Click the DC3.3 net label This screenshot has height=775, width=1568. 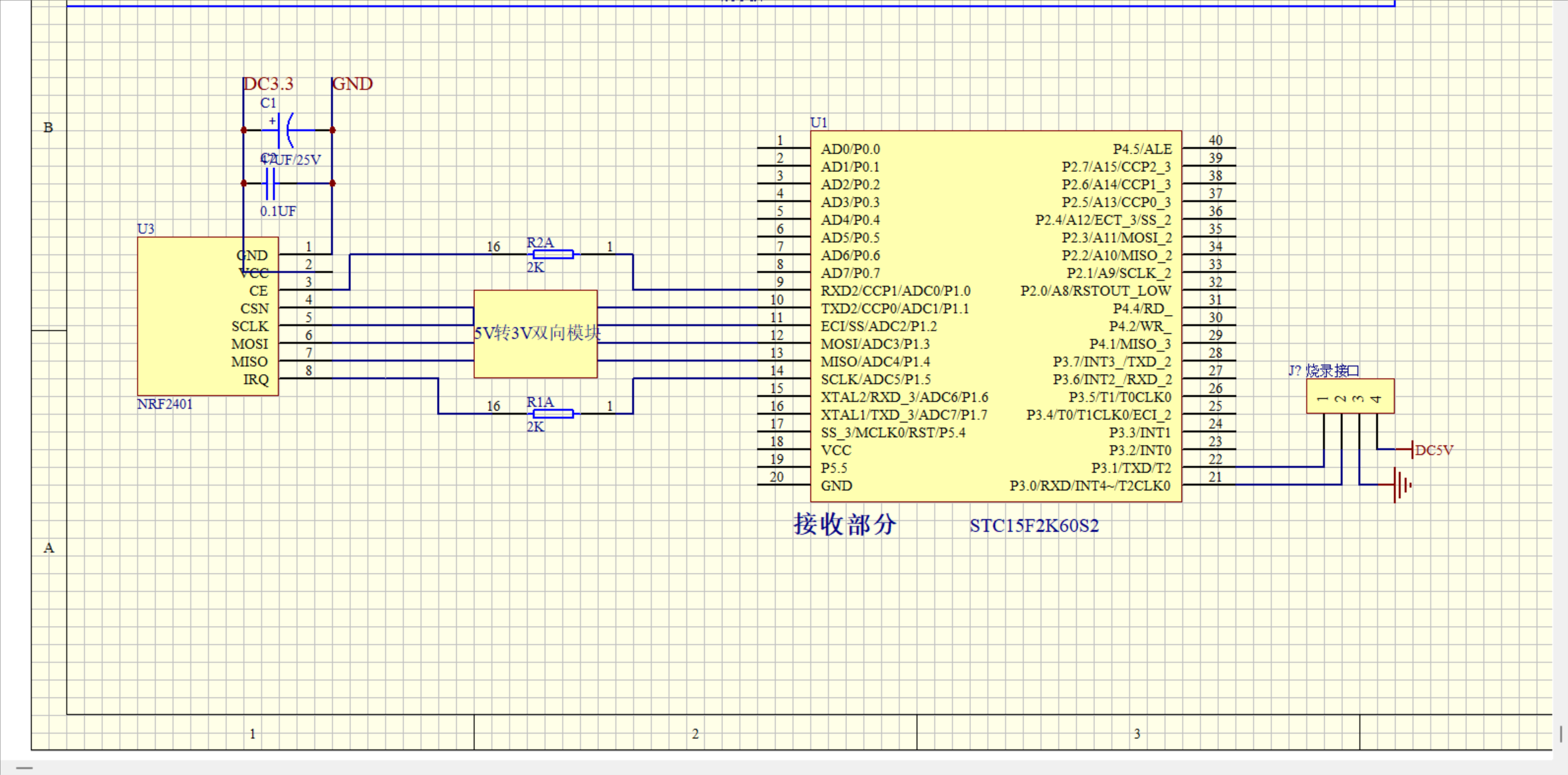pos(268,84)
